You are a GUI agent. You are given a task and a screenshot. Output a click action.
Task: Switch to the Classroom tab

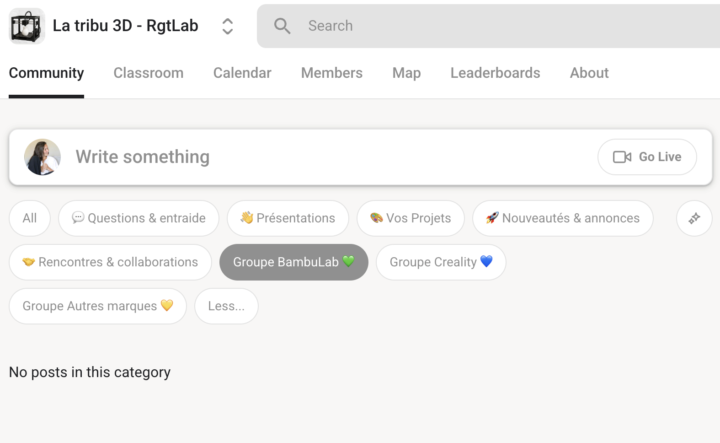tap(148, 73)
